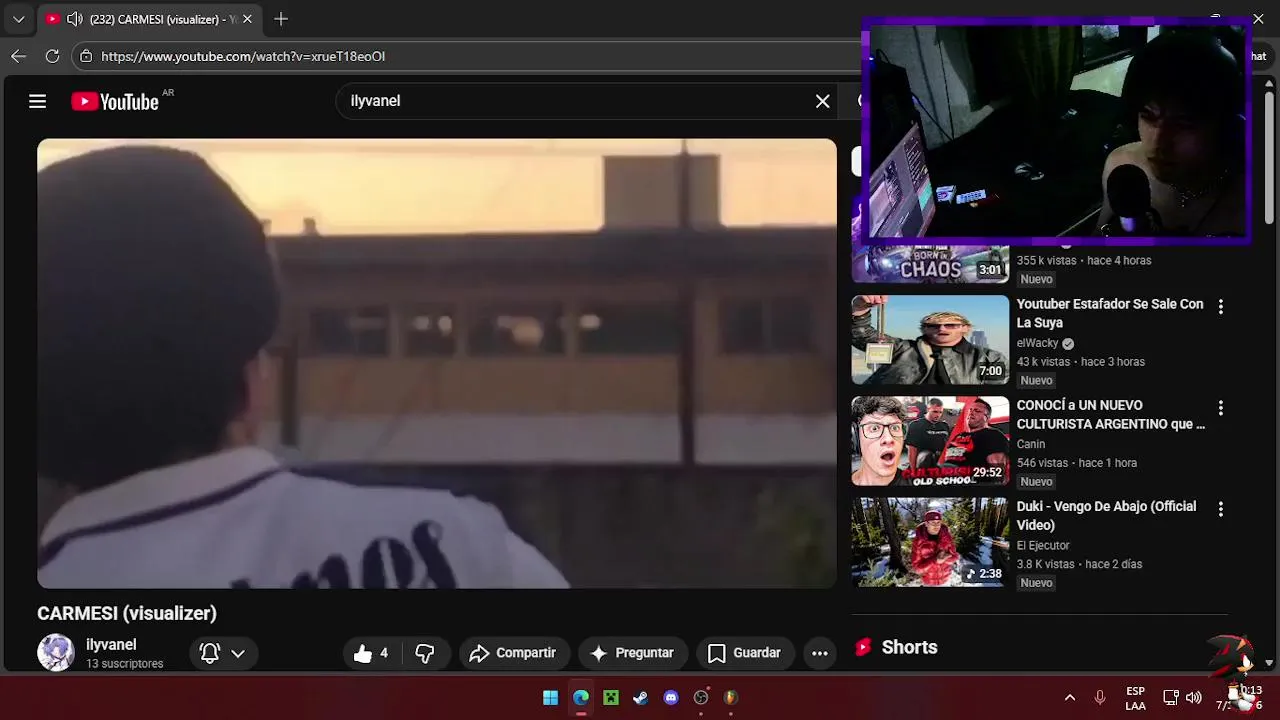Open options for Youtuber Estafador video

point(1220,307)
